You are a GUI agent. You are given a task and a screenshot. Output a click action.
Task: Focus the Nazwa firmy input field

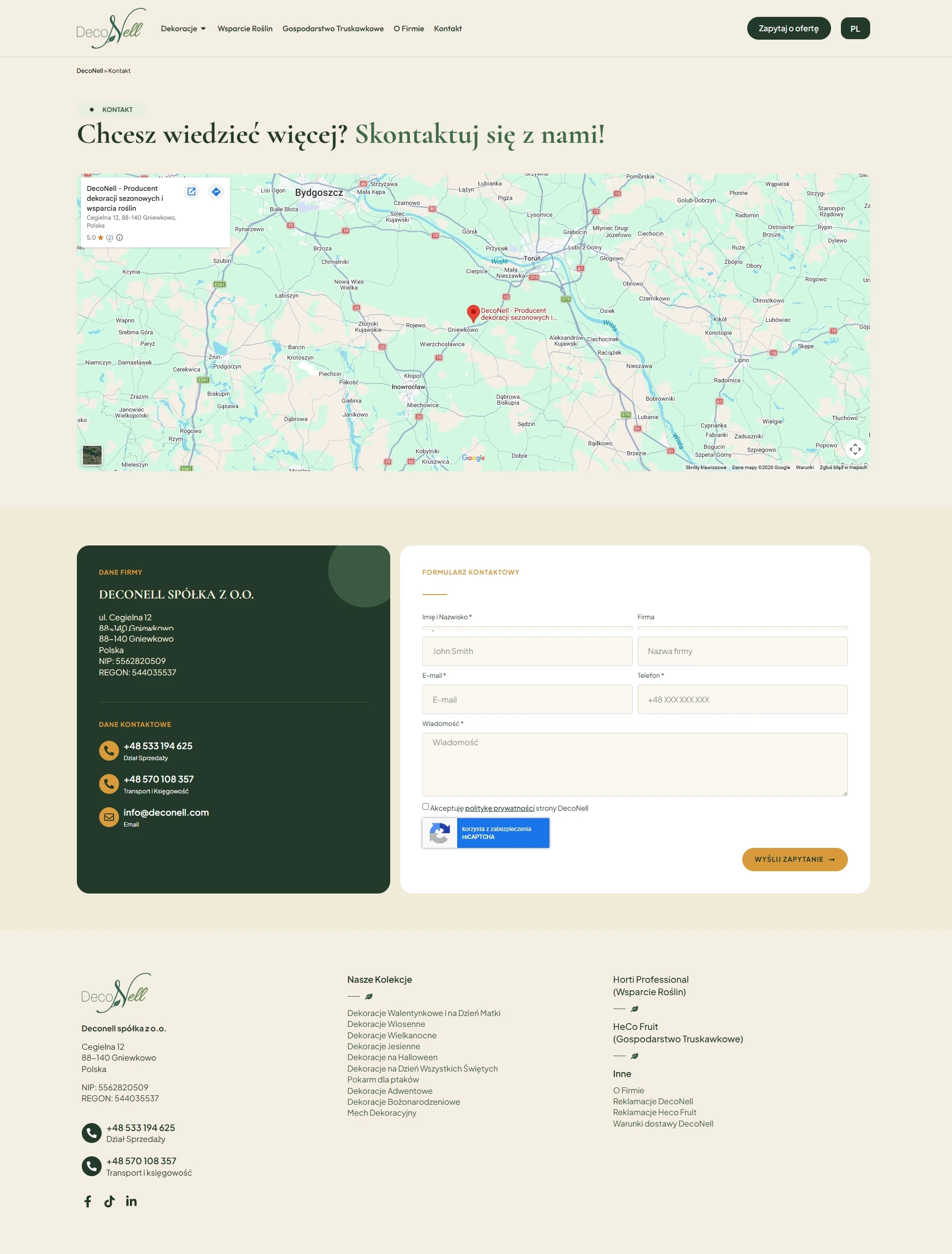point(742,652)
